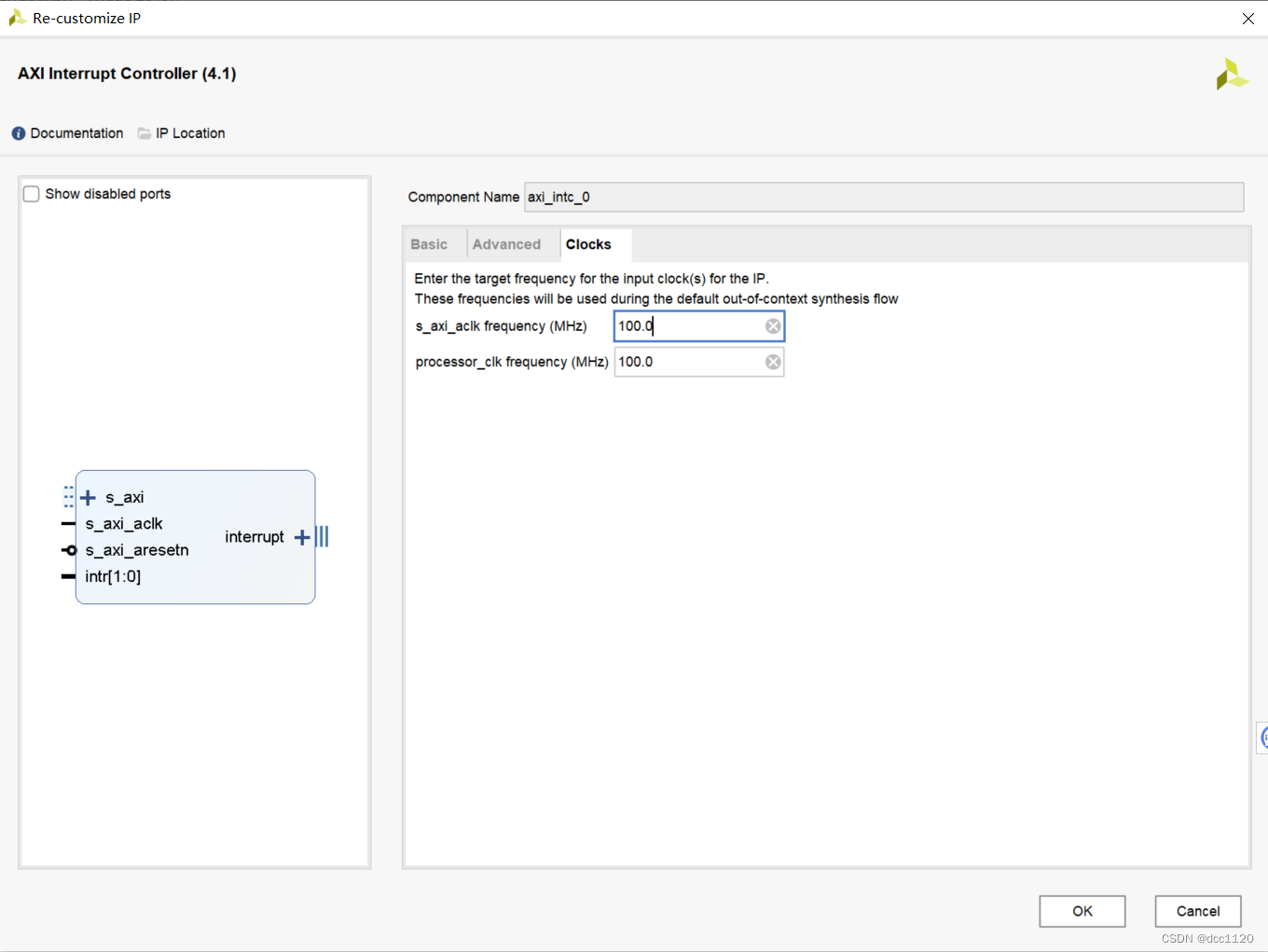Click the Component Name field
The image size is (1268, 952).
point(884,197)
